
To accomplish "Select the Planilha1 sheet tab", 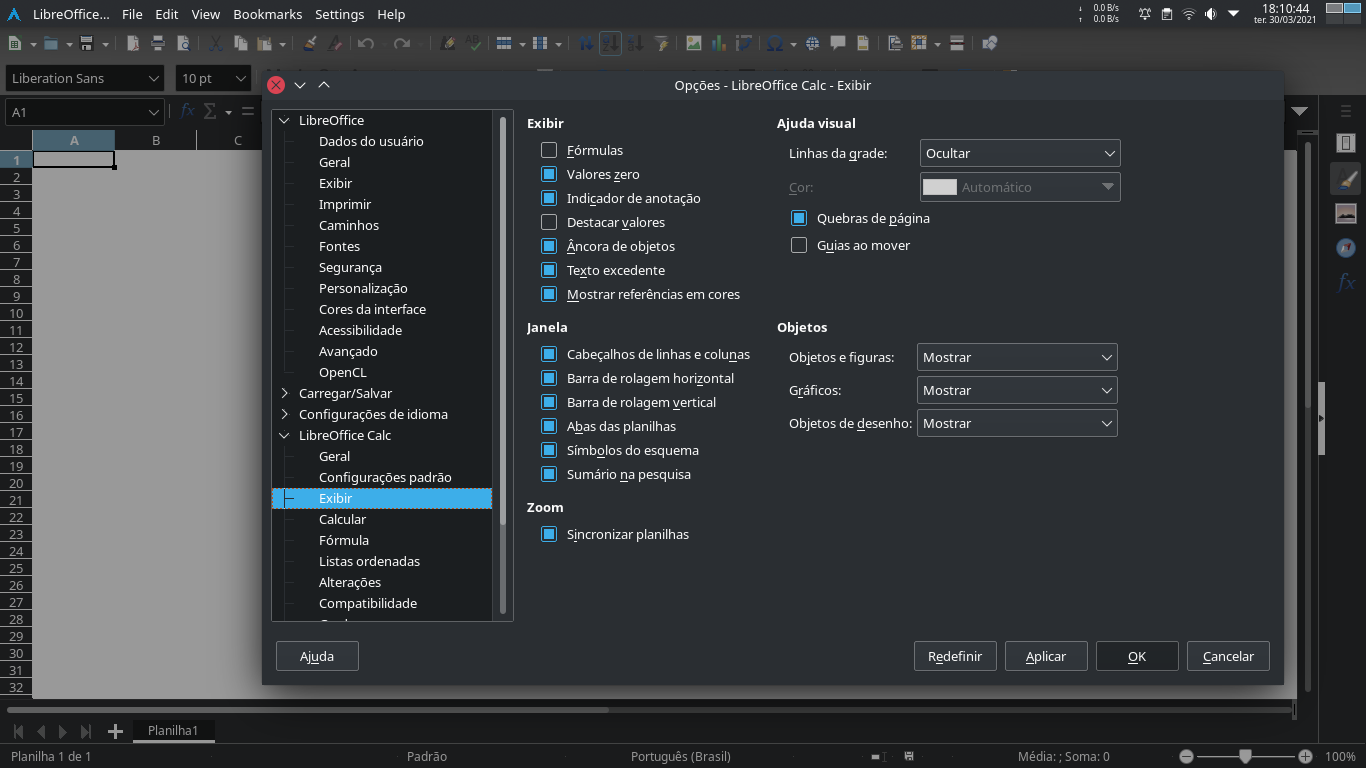I will coord(173,731).
